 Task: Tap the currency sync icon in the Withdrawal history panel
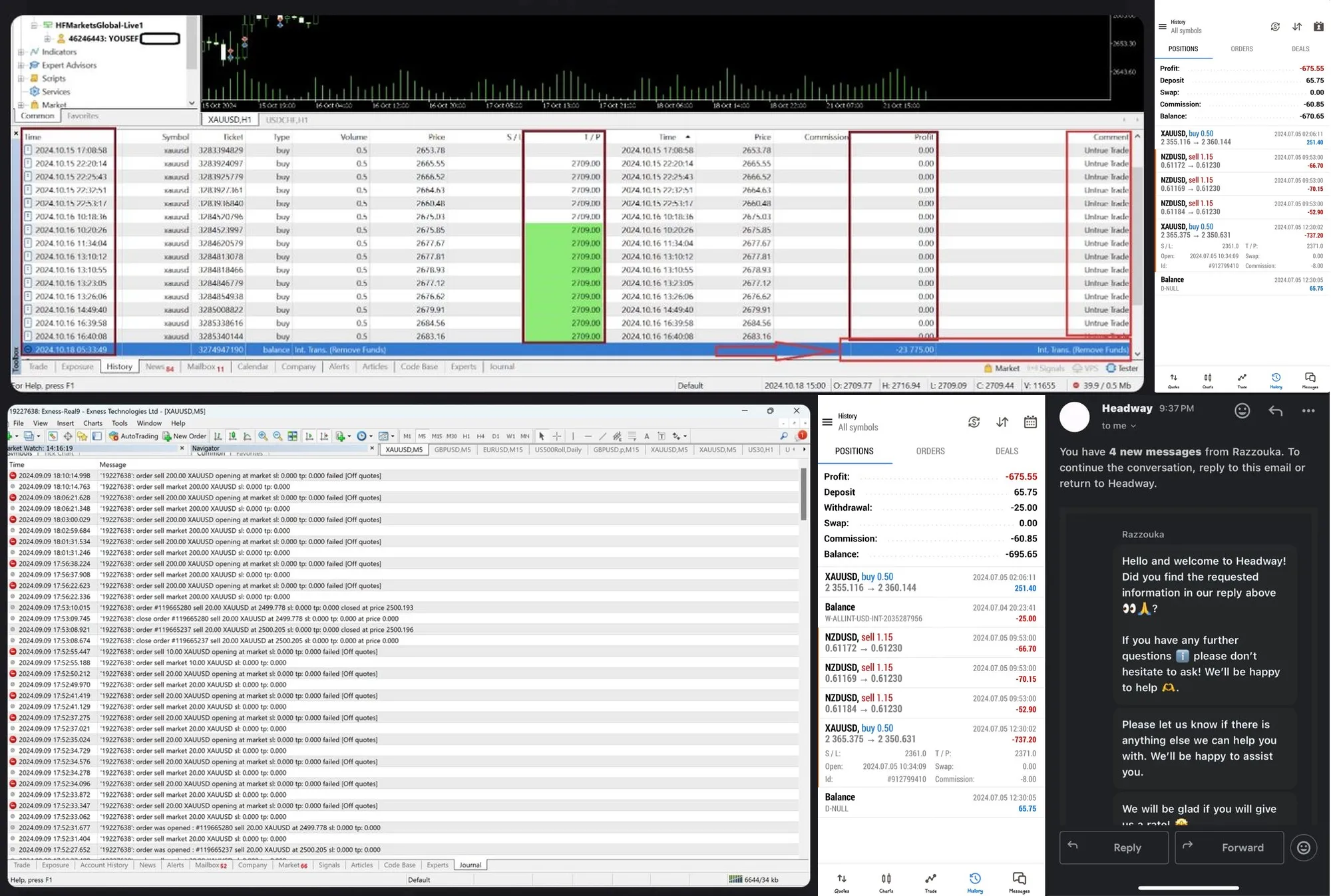point(974,422)
